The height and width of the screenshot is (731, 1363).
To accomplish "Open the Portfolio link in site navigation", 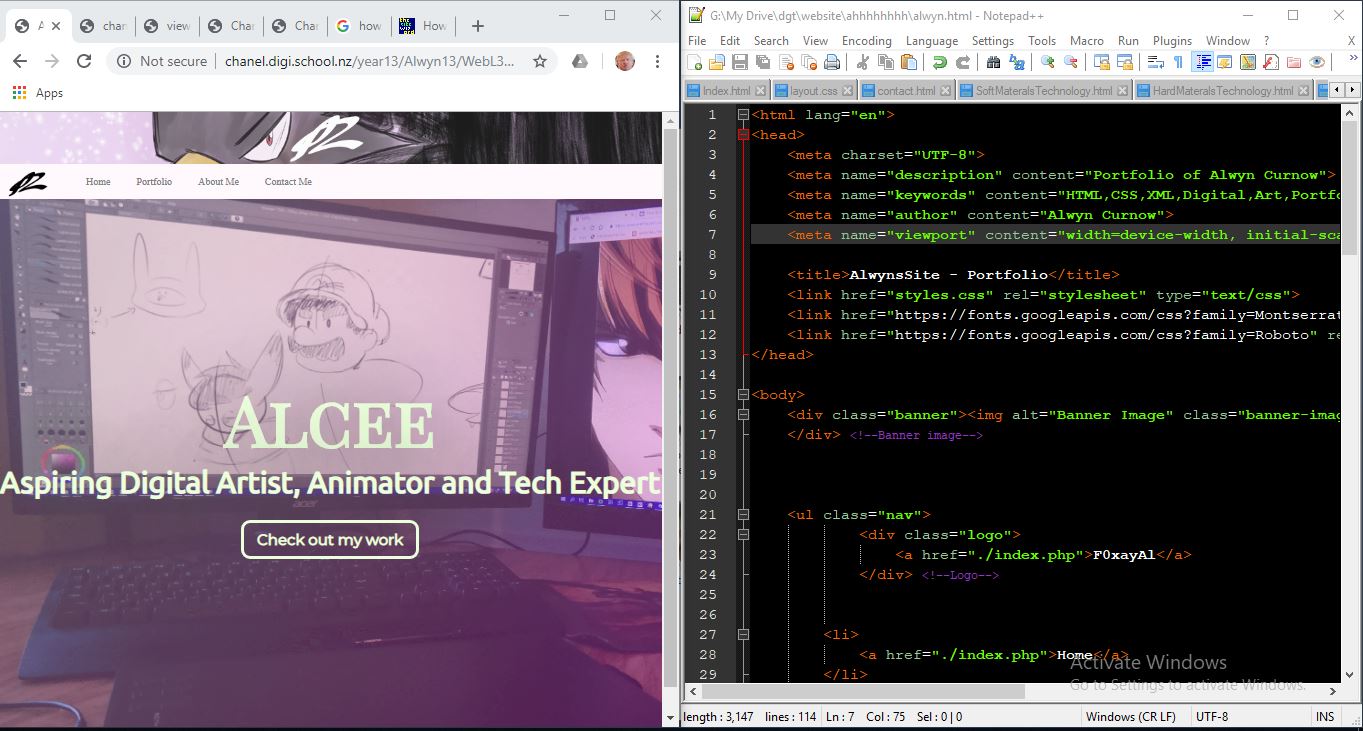I will tap(154, 182).
